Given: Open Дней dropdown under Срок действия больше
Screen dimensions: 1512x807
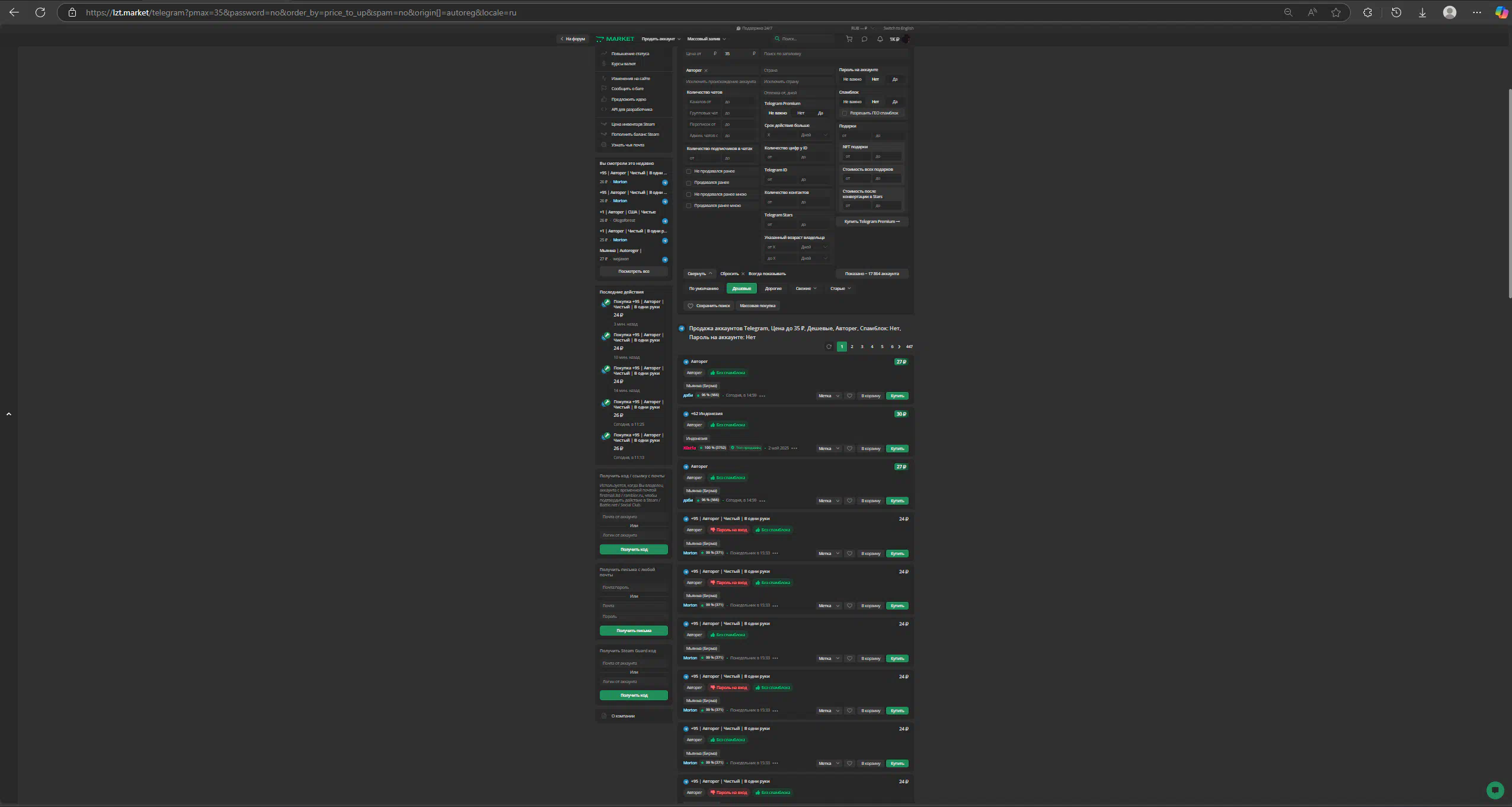Looking at the screenshot, I should click(x=814, y=135).
